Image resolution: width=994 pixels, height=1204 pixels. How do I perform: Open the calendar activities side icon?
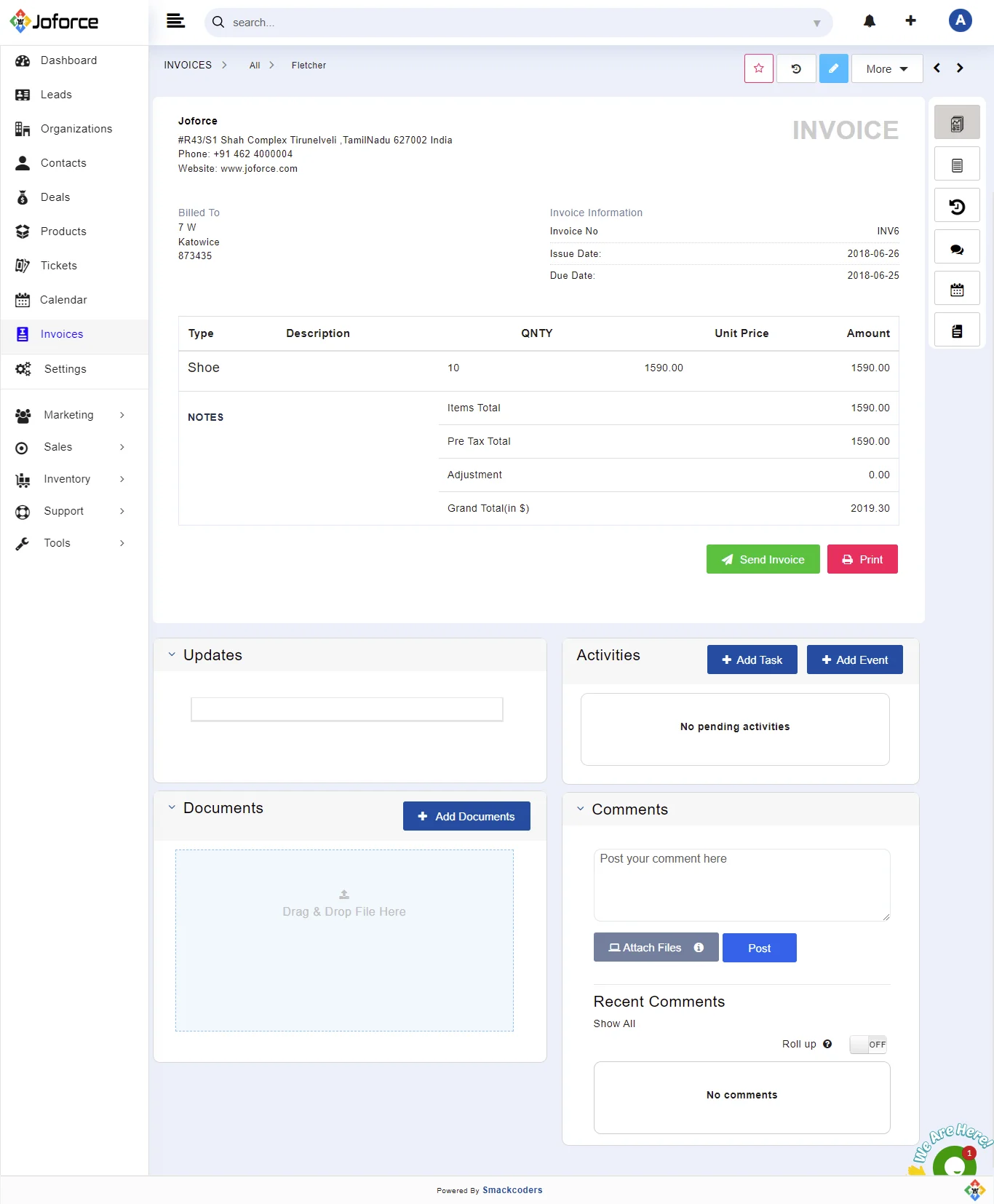click(957, 290)
